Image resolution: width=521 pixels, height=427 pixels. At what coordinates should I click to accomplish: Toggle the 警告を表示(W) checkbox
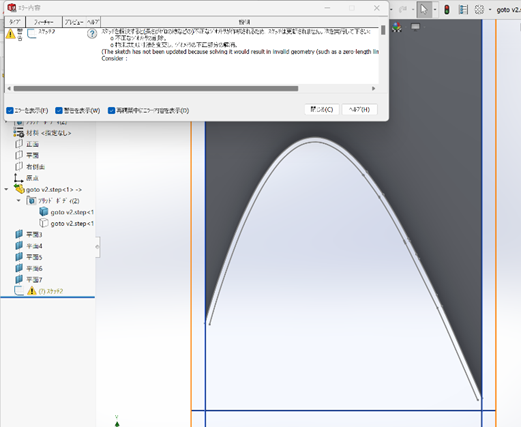click(x=59, y=110)
